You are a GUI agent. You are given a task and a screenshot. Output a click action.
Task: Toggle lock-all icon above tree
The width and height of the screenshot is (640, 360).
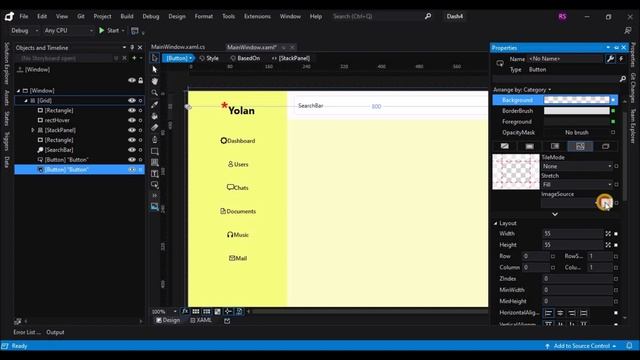(141, 80)
